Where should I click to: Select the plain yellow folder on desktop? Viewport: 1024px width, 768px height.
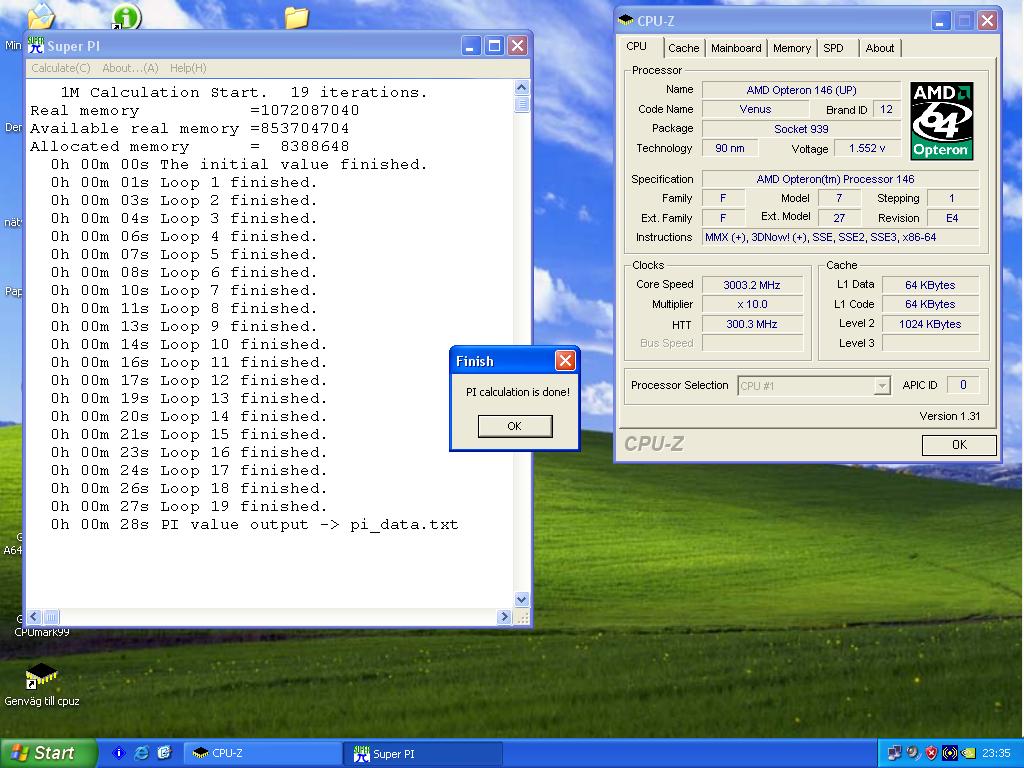click(296, 17)
